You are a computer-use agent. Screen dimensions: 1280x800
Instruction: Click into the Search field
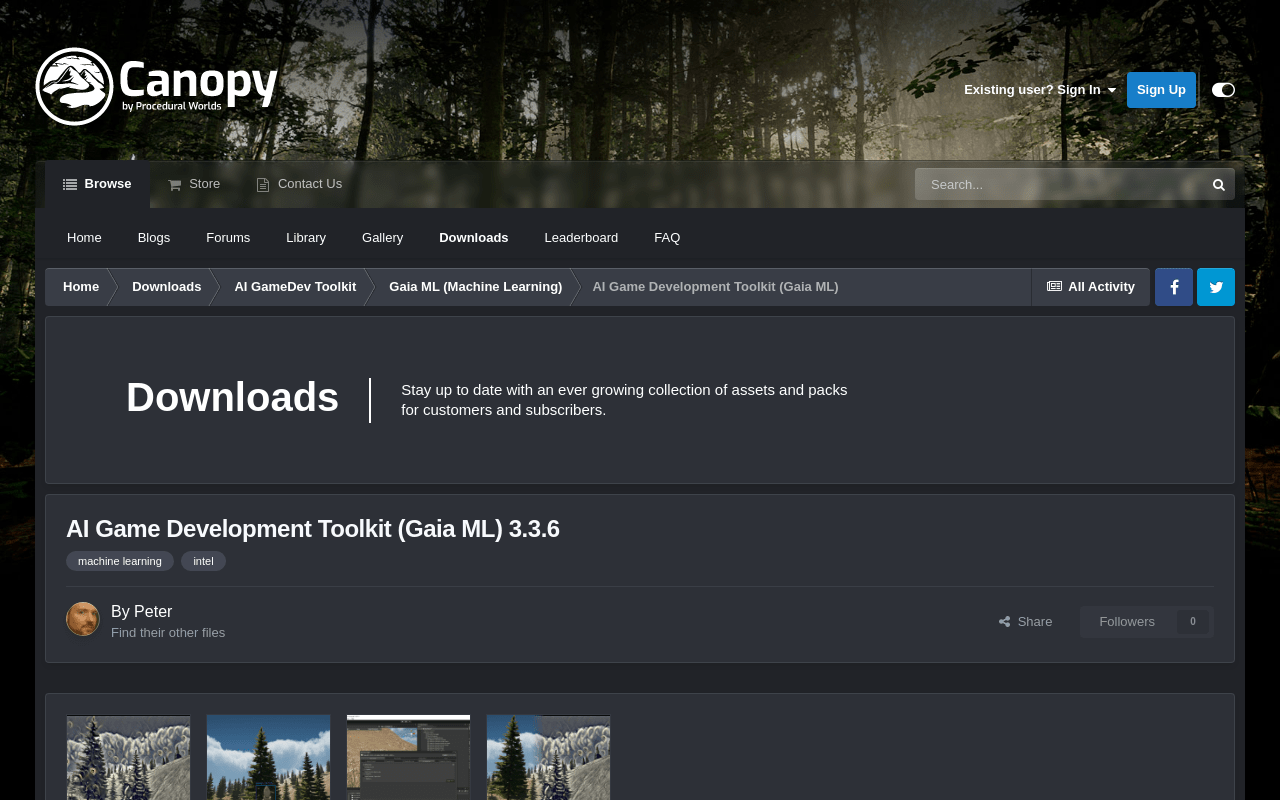pos(1059,184)
